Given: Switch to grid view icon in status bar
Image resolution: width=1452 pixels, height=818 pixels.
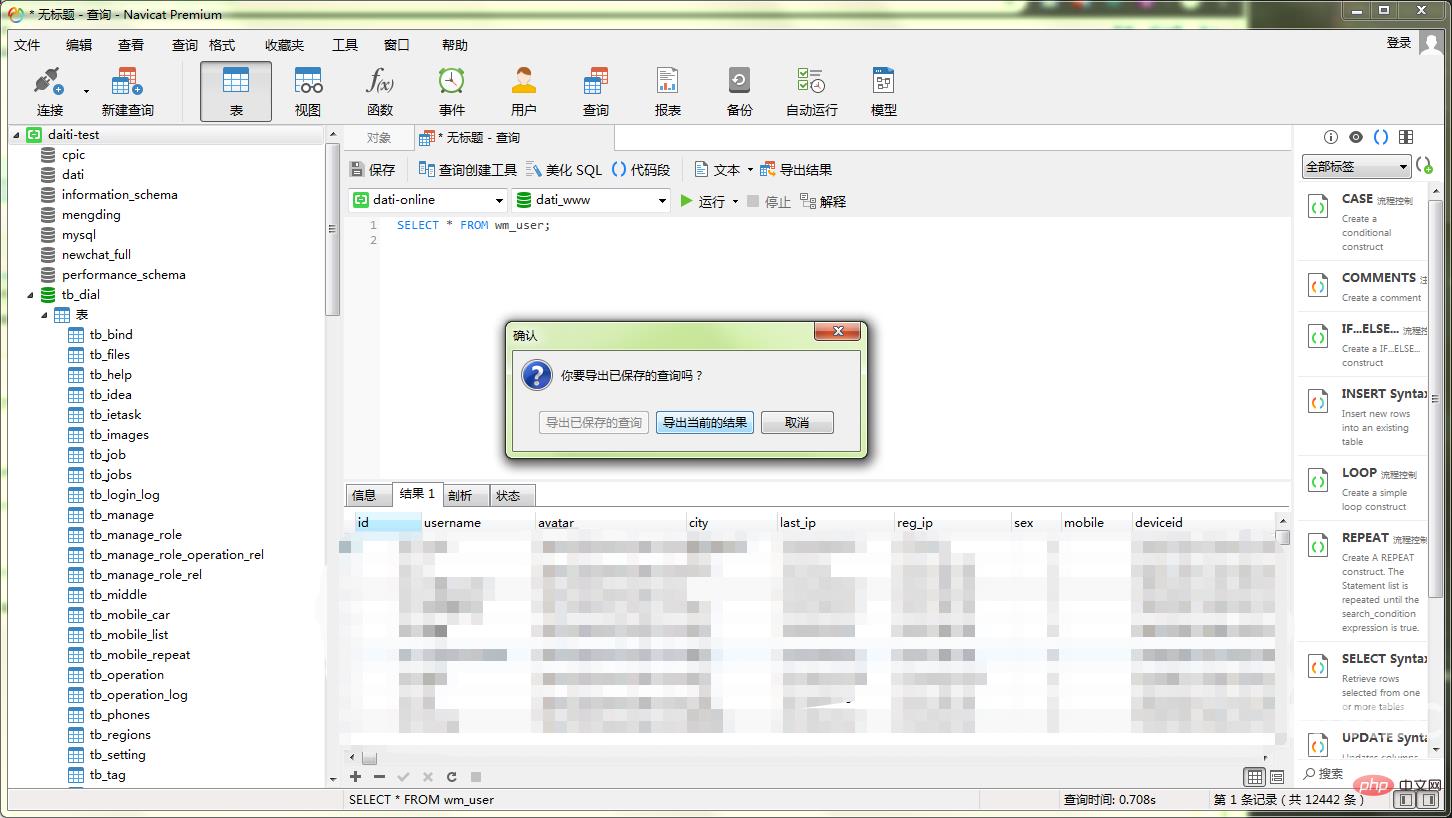Looking at the screenshot, I should coord(1253,777).
